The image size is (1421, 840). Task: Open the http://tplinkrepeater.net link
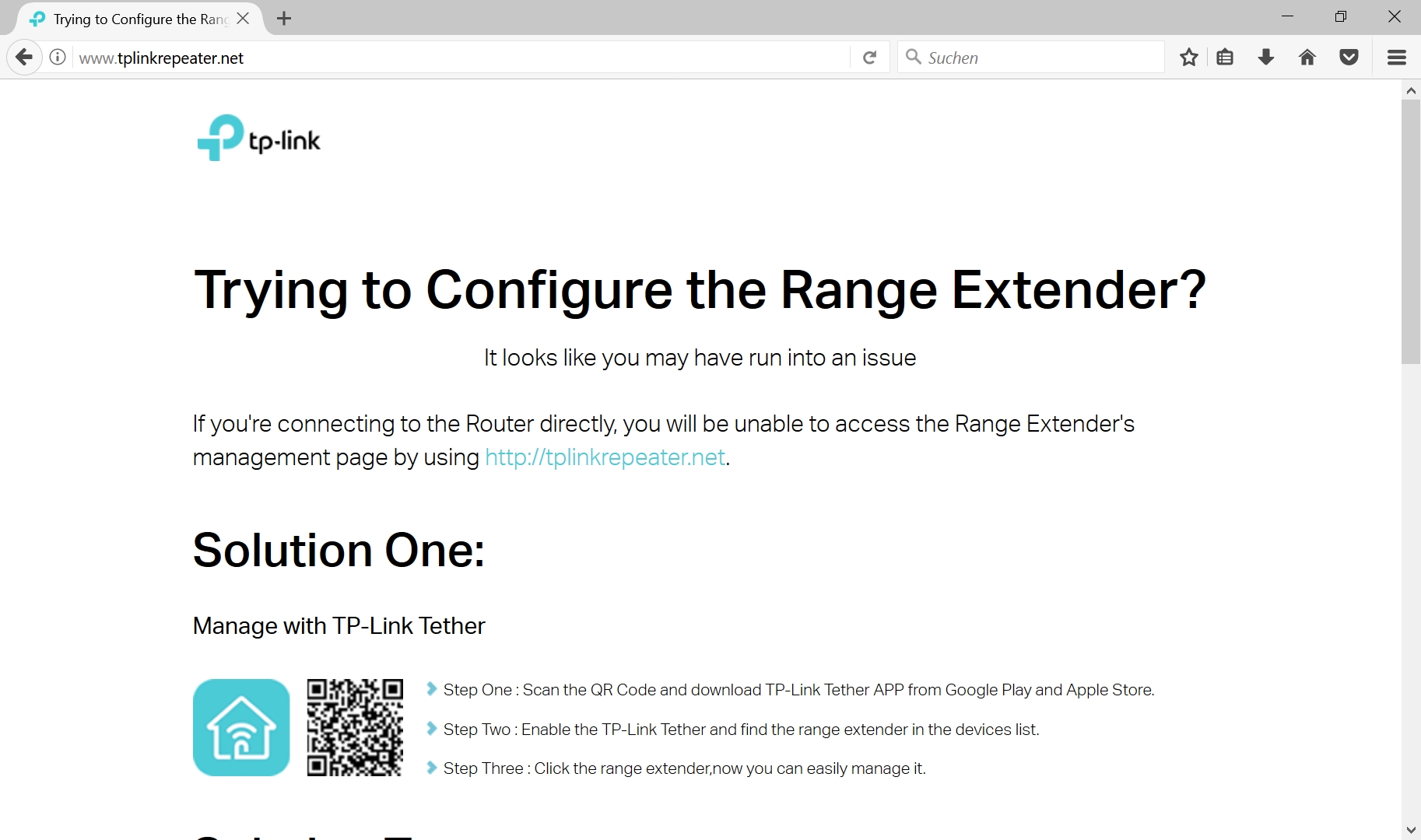tap(605, 457)
